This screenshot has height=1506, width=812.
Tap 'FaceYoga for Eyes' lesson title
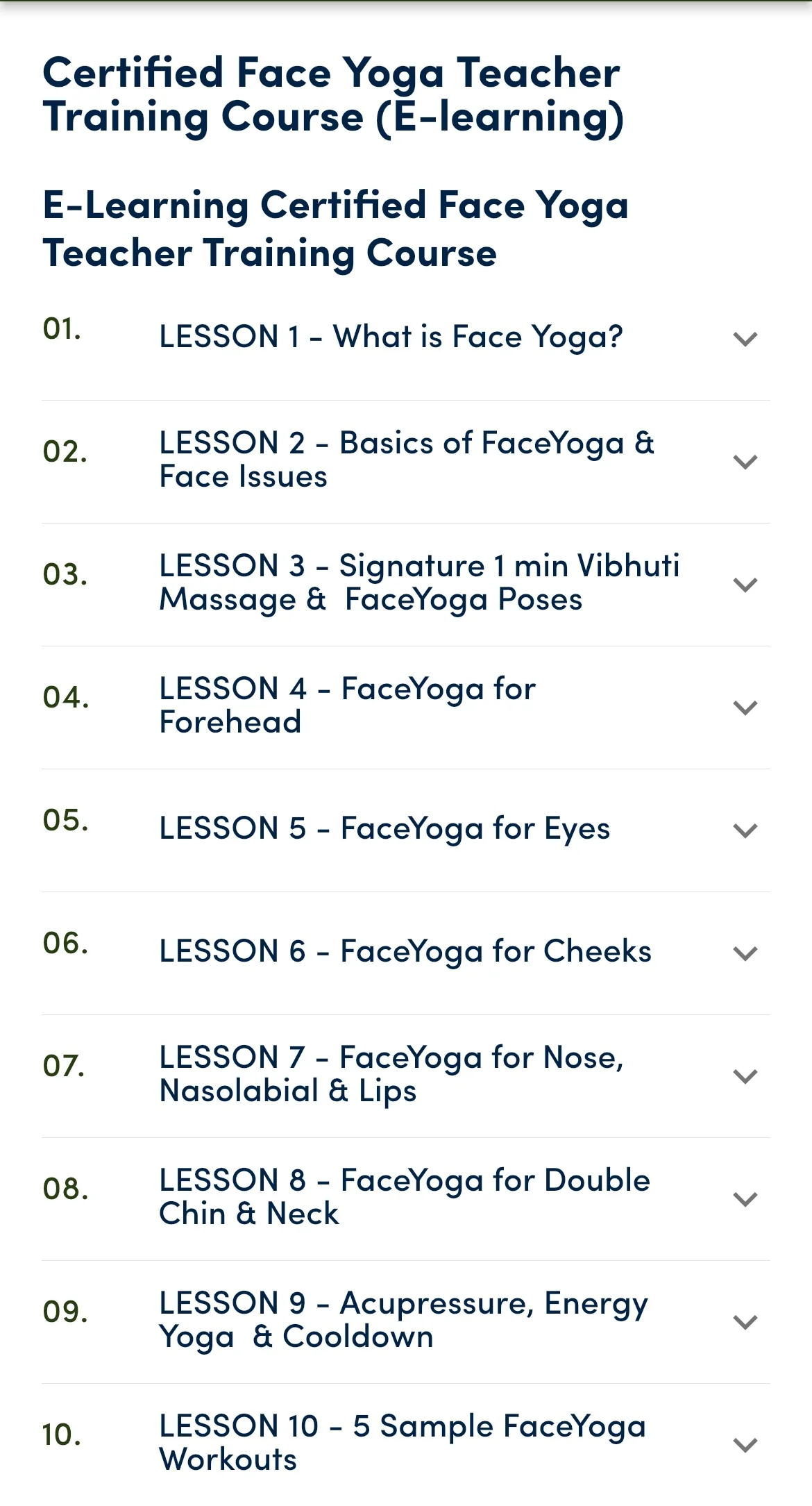385,828
